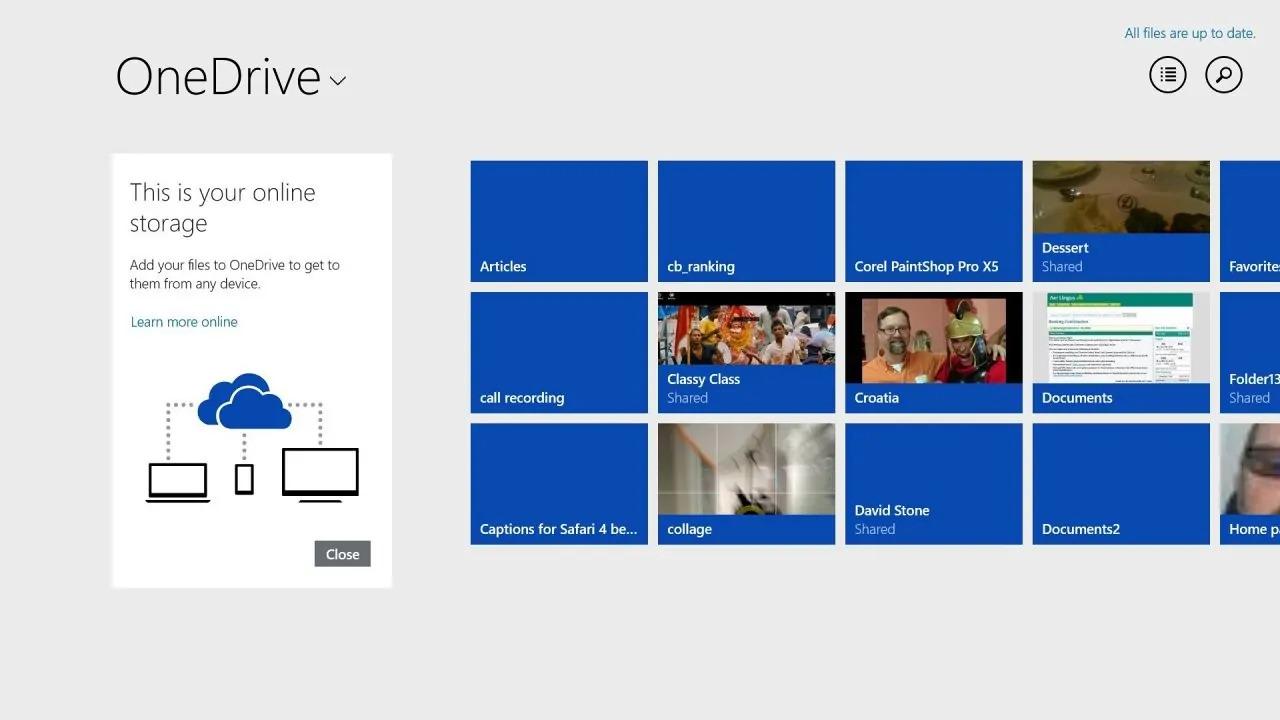This screenshot has width=1280, height=720.
Task: Close the online storage info panel
Action: point(342,554)
